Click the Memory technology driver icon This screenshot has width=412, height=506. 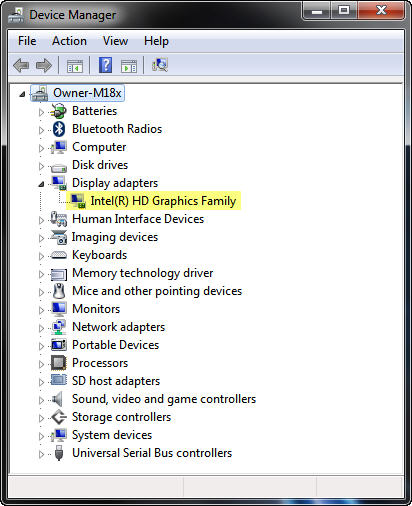[59, 274]
